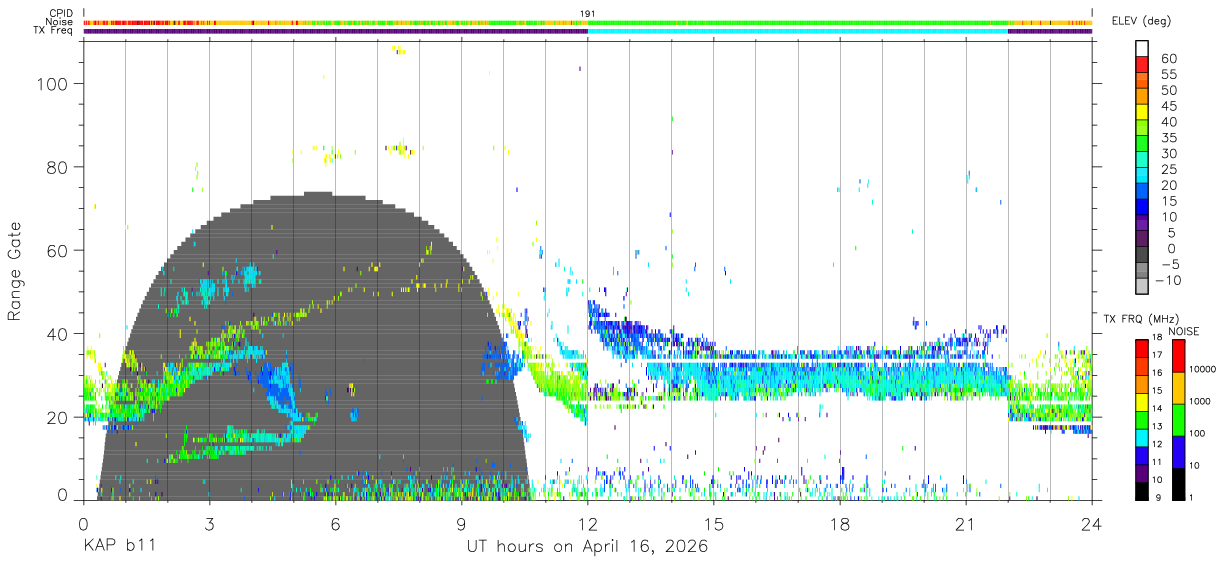Click elevation colorbar label 55
This screenshot has height=567, width=1228.
tap(1167, 74)
